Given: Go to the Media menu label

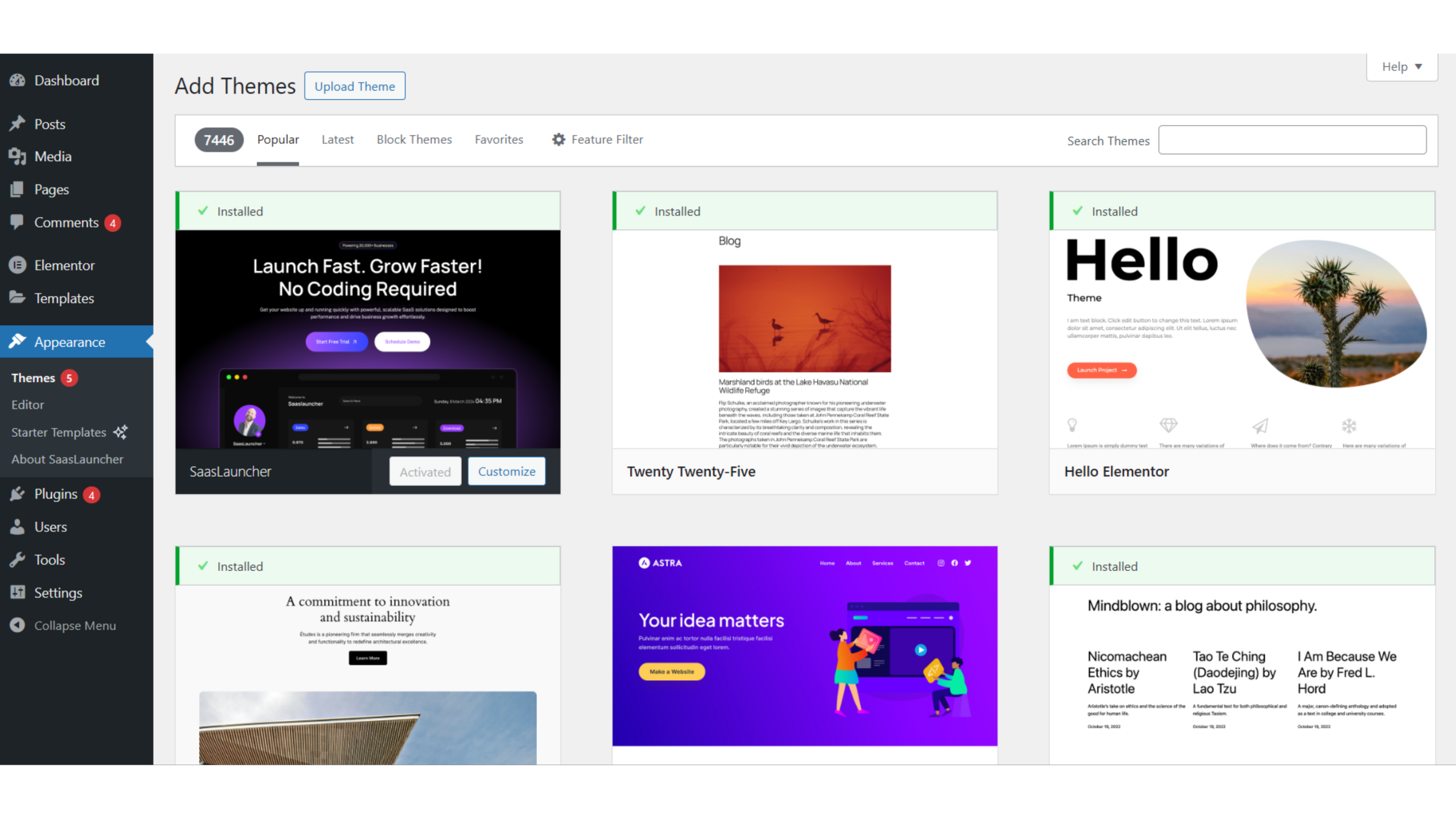Looking at the screenshot, I should click(53, 157).
